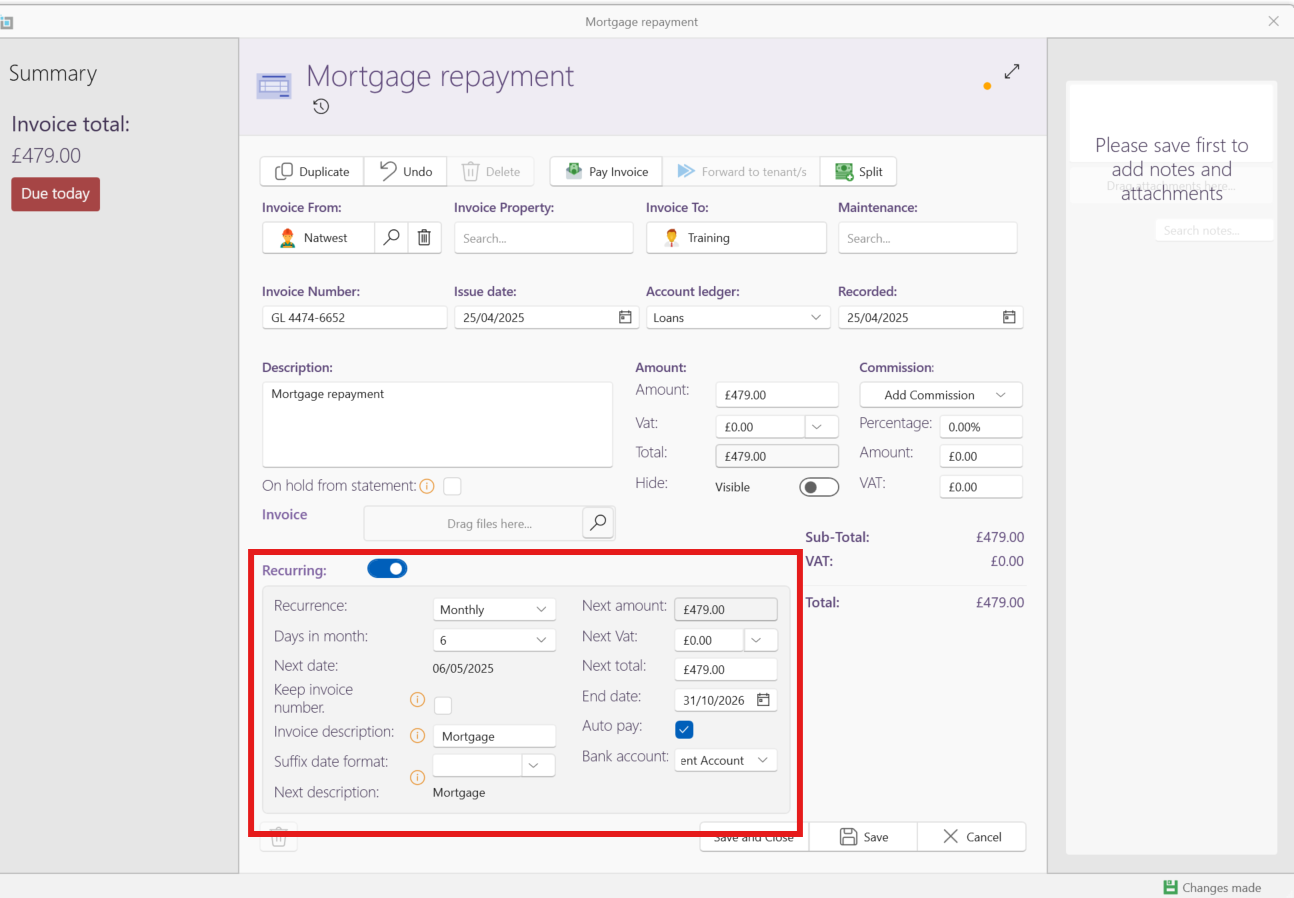Click the Invoice Property search field

click(544, 238)
